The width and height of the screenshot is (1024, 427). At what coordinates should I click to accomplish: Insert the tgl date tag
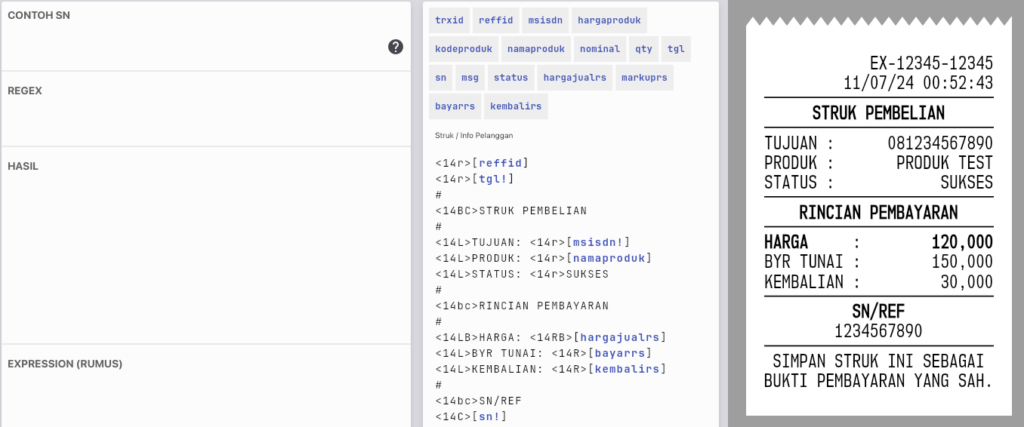pyautogui.click(x=676, y=49)
